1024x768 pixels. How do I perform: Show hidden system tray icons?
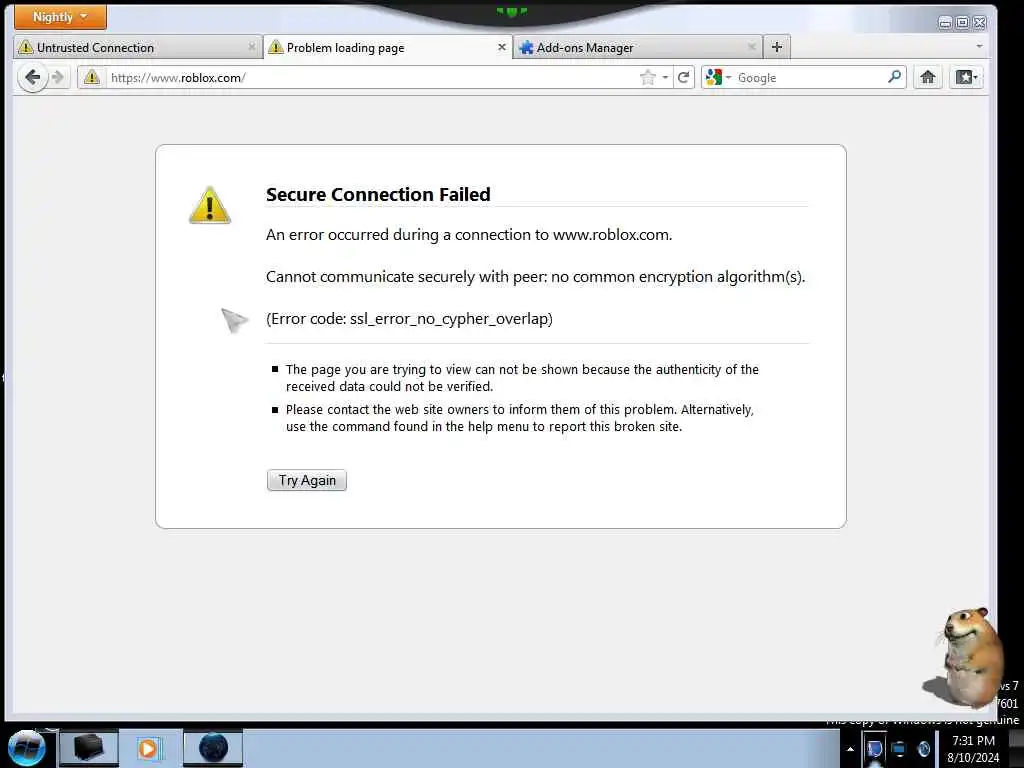[x=850, y=749]
